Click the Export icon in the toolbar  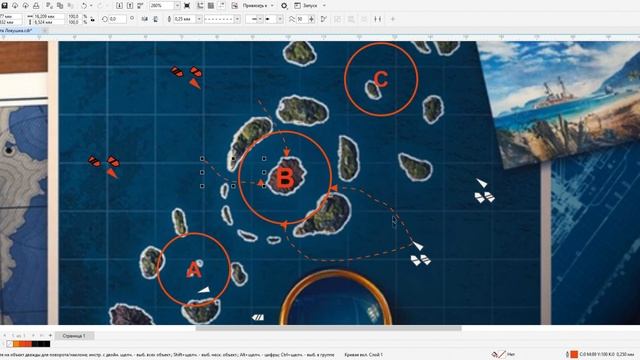tap(130, 6)
